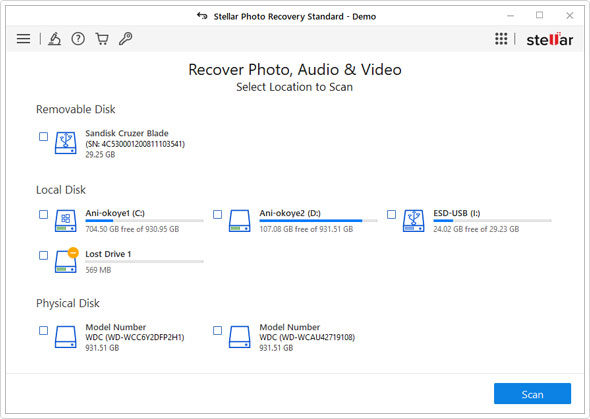Click 'WDC (WD-WCAU42719108)' model text

307,337
